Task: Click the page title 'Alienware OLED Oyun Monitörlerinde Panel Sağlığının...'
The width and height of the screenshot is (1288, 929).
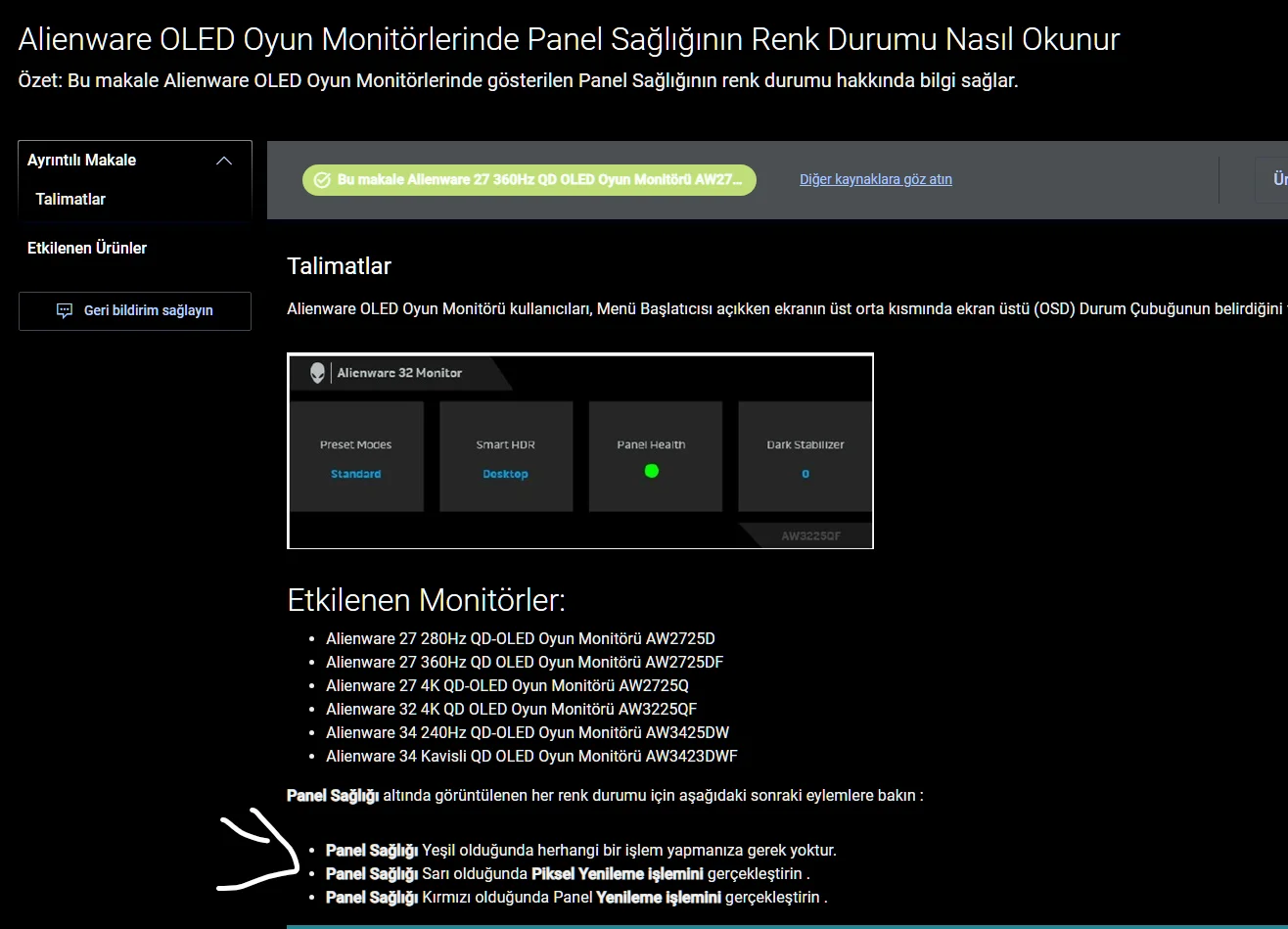Action: point(569,39)
